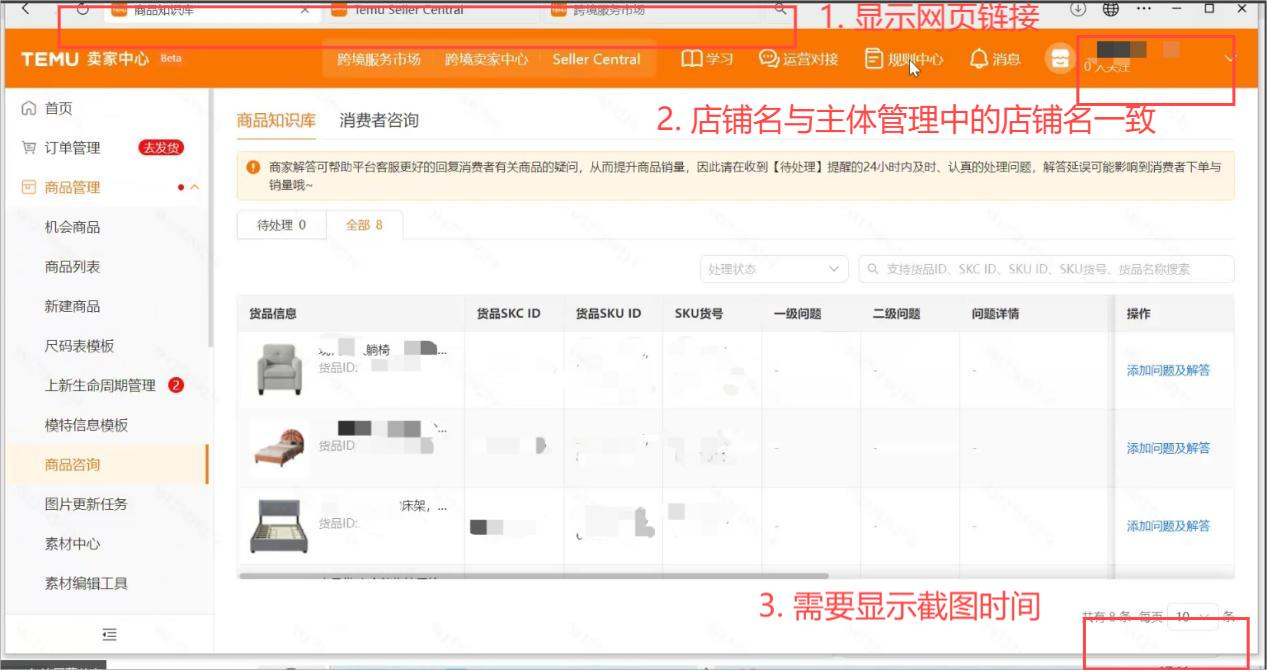The height and width of the screenshot is (670, 1267).
Task: Open 跨境服务市场 in top navigation
Action: tap(379, 59)
